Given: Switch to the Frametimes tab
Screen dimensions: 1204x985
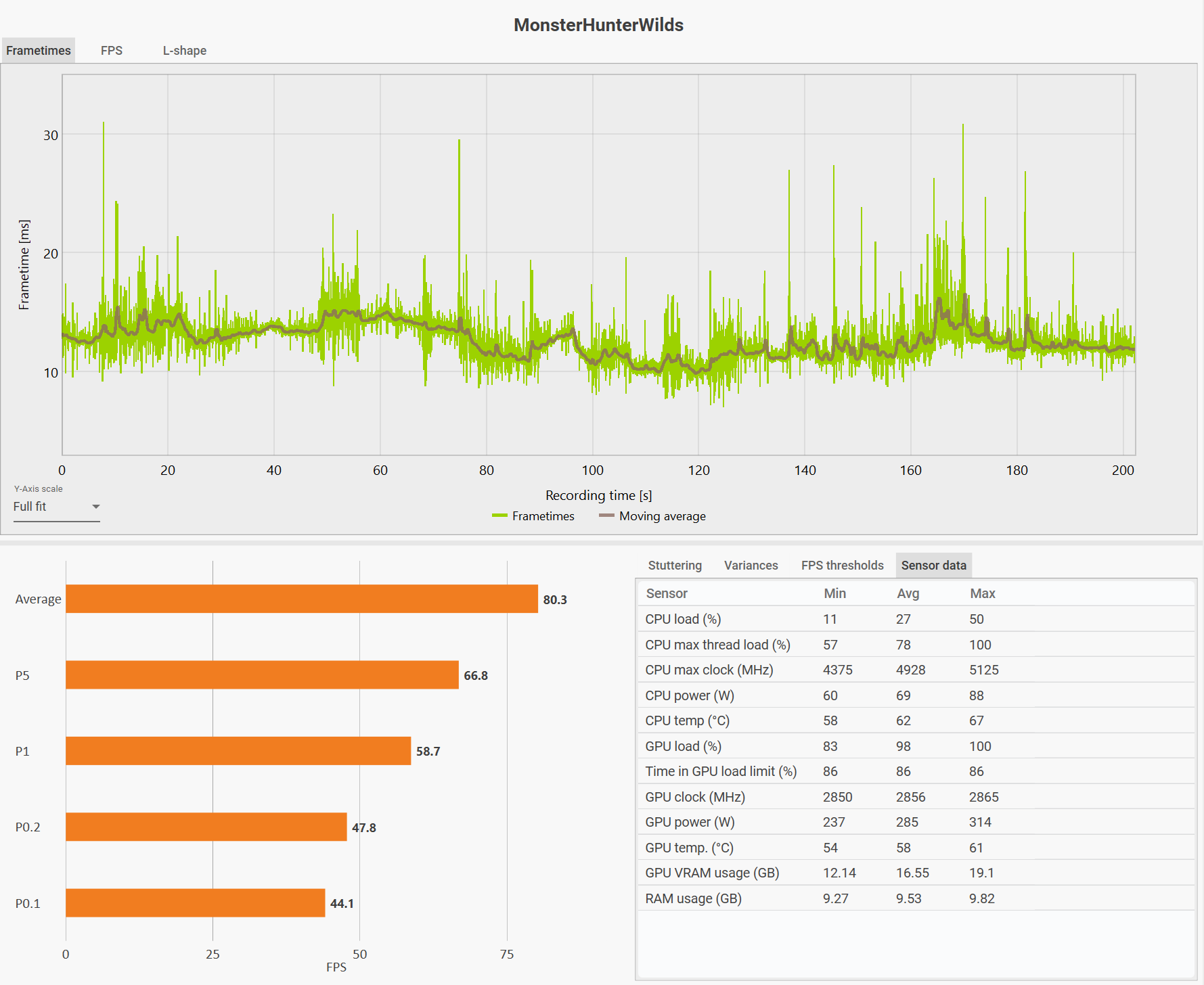Looking at the screenshot, I should (39, 51).
